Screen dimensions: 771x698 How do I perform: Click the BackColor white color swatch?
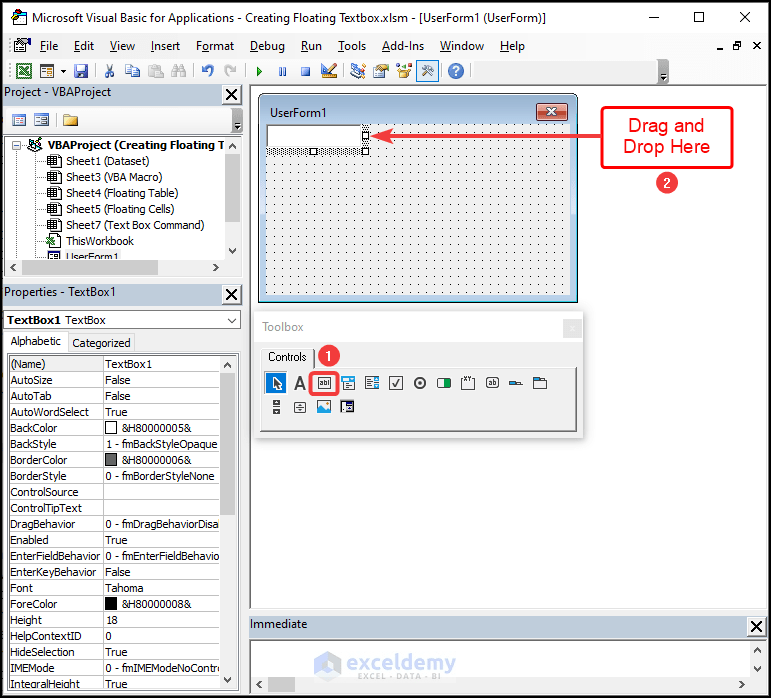111,428
